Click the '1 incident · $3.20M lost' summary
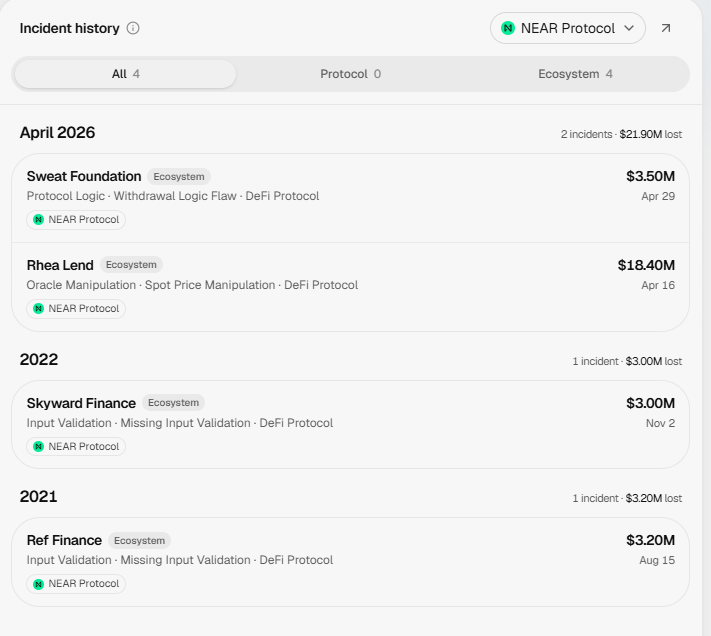The width and height of the screenshot is (711, 636). click(x=627, y=498)
